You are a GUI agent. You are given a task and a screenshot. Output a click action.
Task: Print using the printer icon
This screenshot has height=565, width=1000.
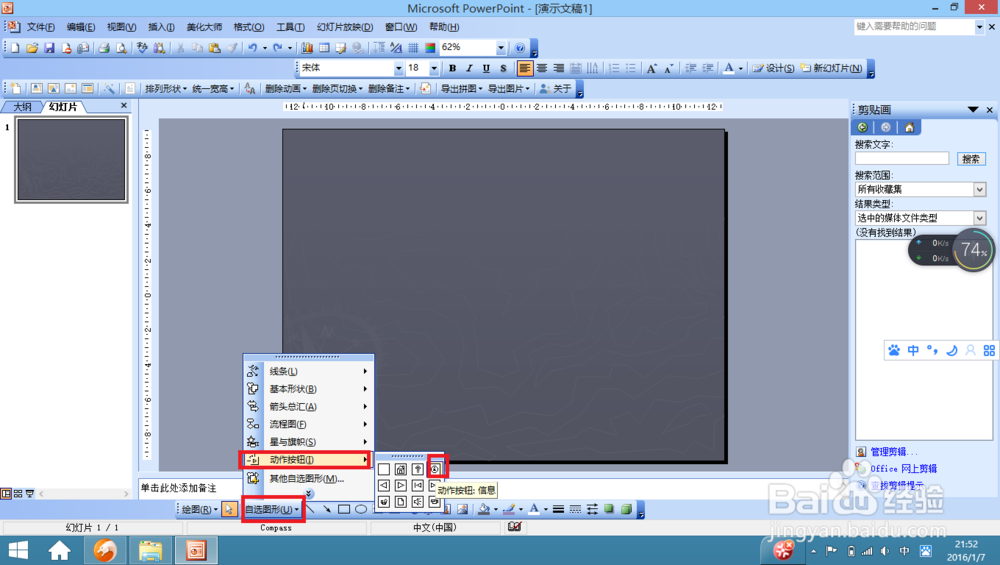click(x=104, y=48)
